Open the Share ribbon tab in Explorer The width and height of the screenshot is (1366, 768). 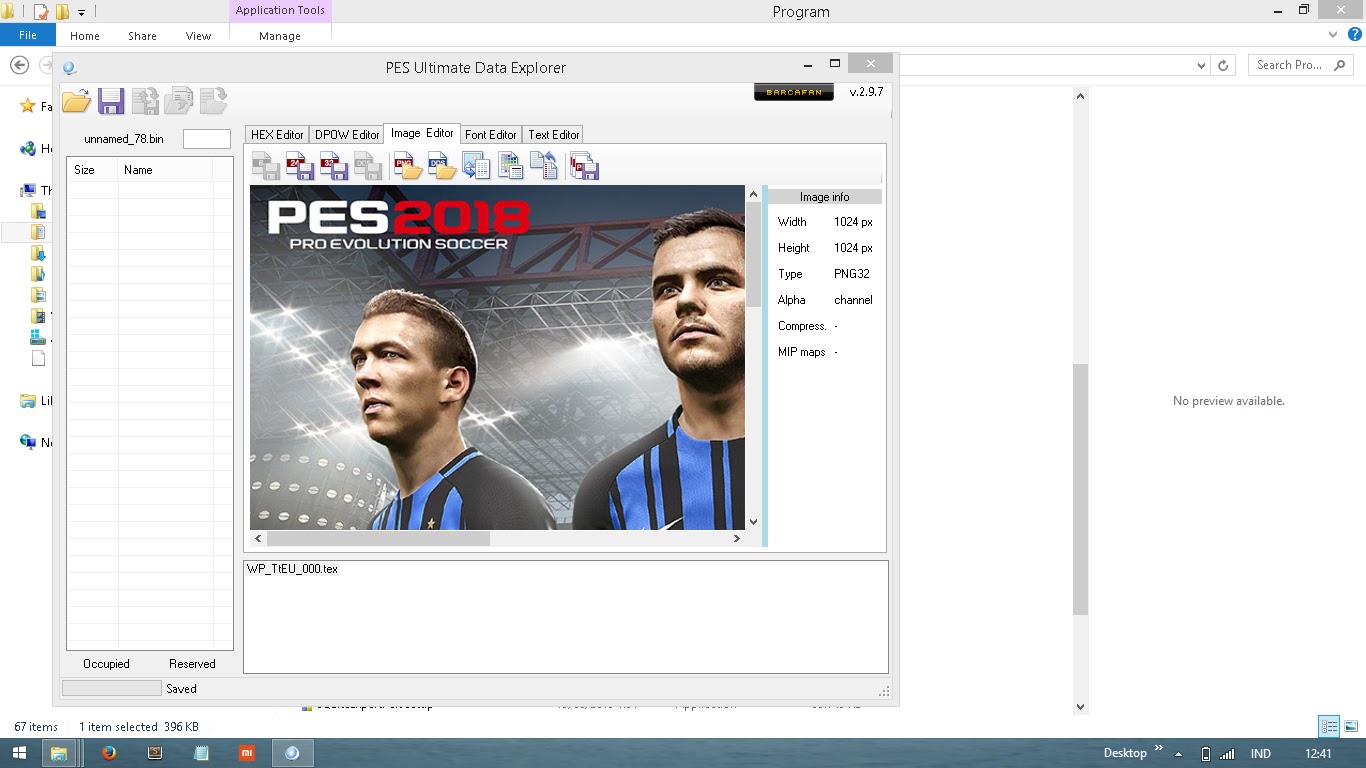(142, 36)
